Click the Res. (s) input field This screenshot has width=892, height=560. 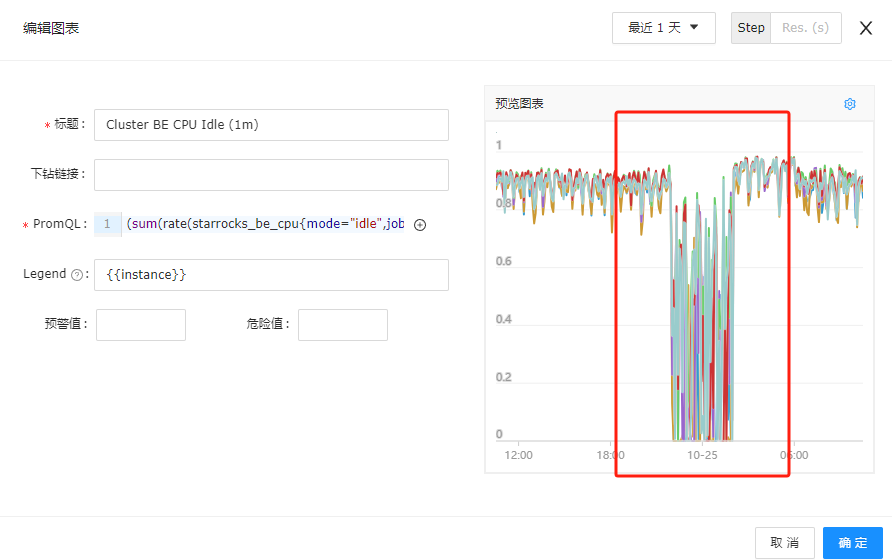pyautogui.click(x=806, y=28)
